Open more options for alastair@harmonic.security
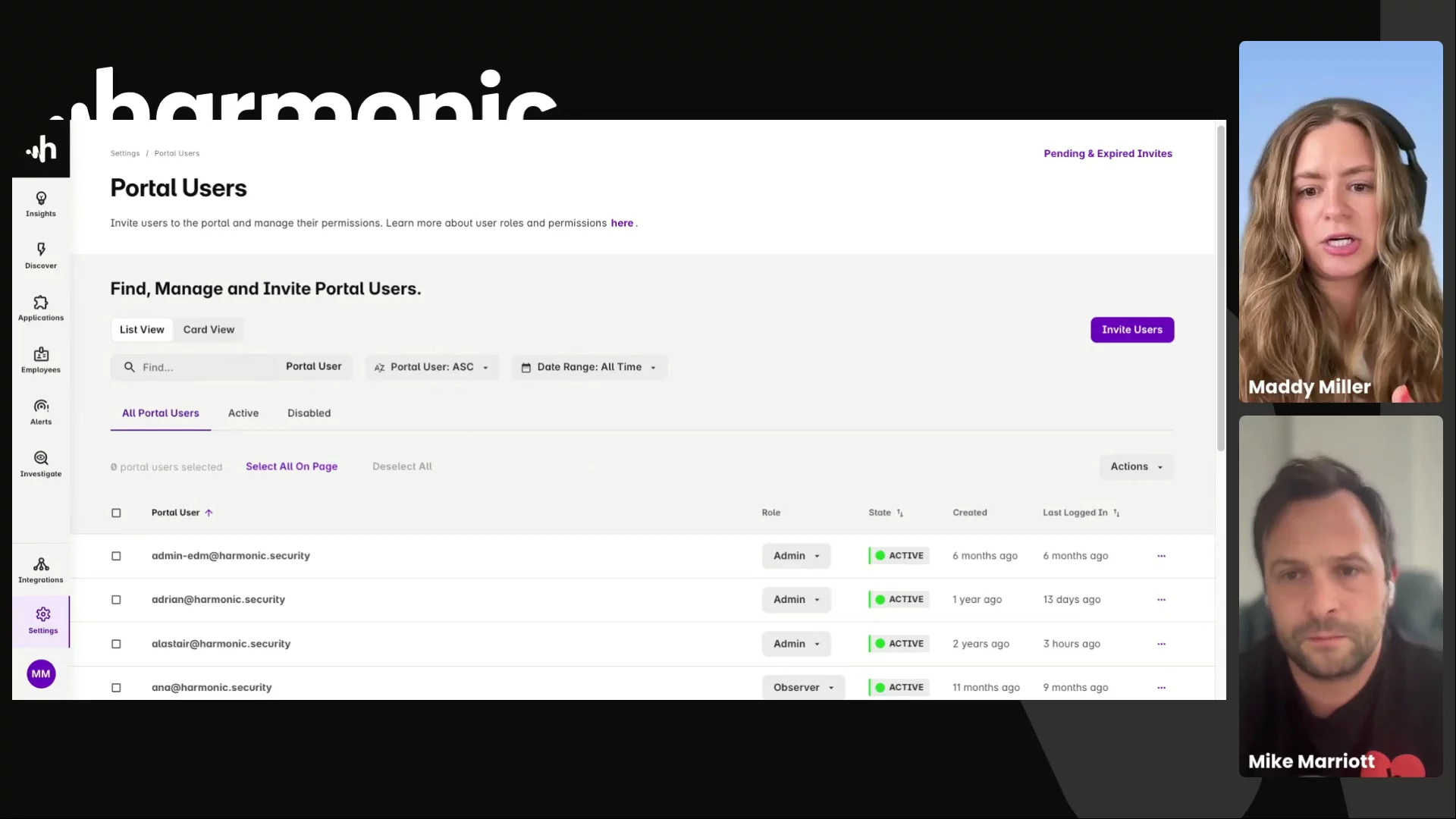Image resolution: width=1456 pixels, height=819 pixels. [x=1161, y=644]
